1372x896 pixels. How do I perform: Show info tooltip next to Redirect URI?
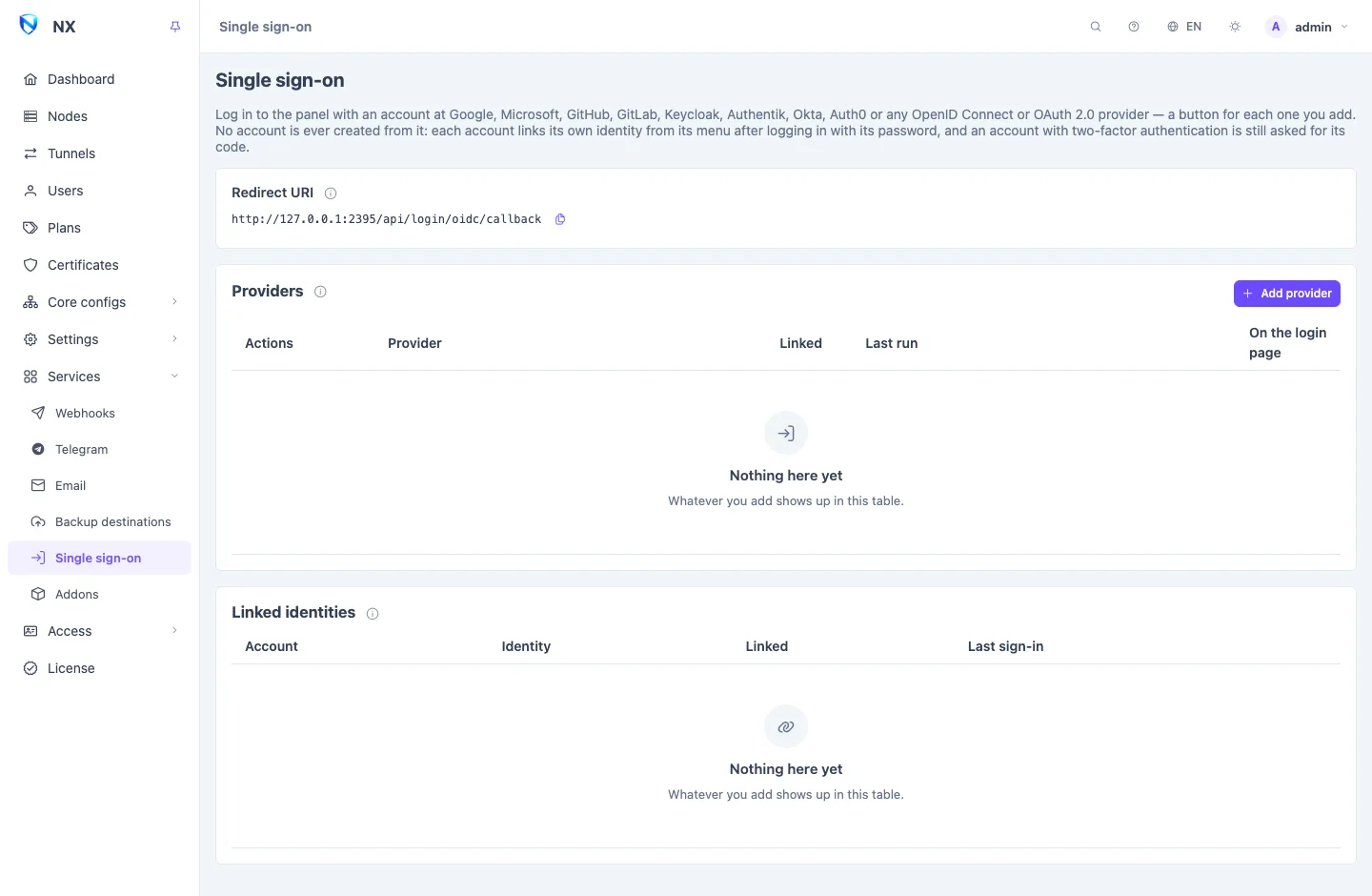point(331,193)
